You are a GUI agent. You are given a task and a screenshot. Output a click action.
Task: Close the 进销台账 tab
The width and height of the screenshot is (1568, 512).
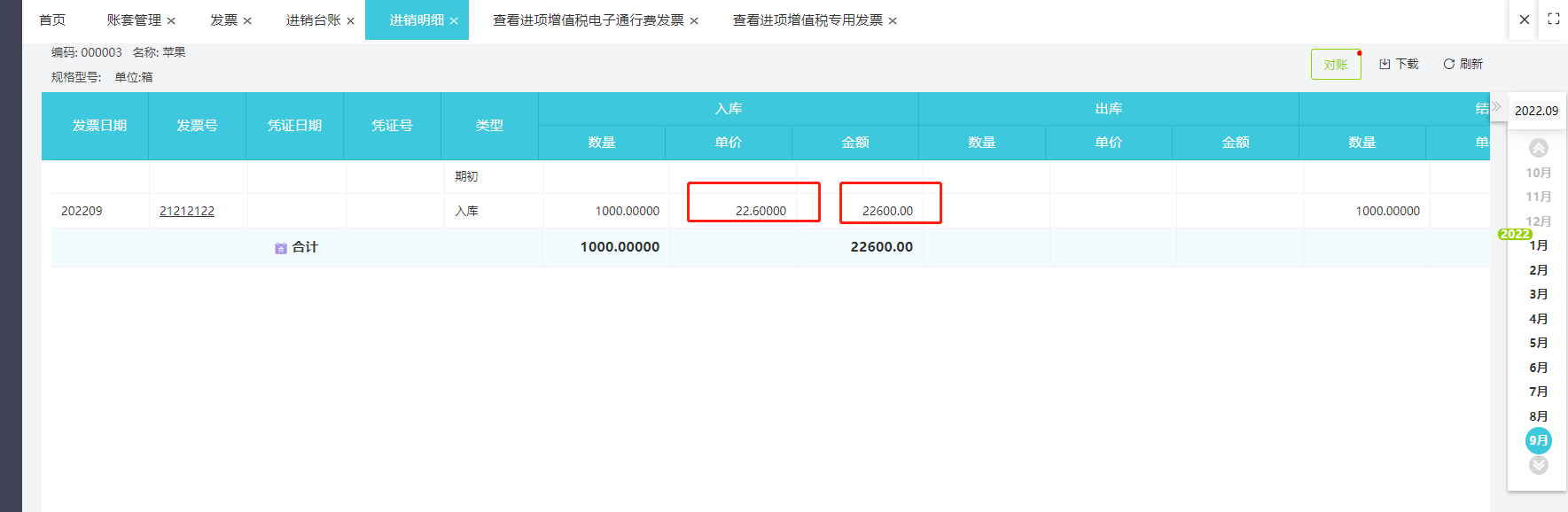tap(350, 21)
